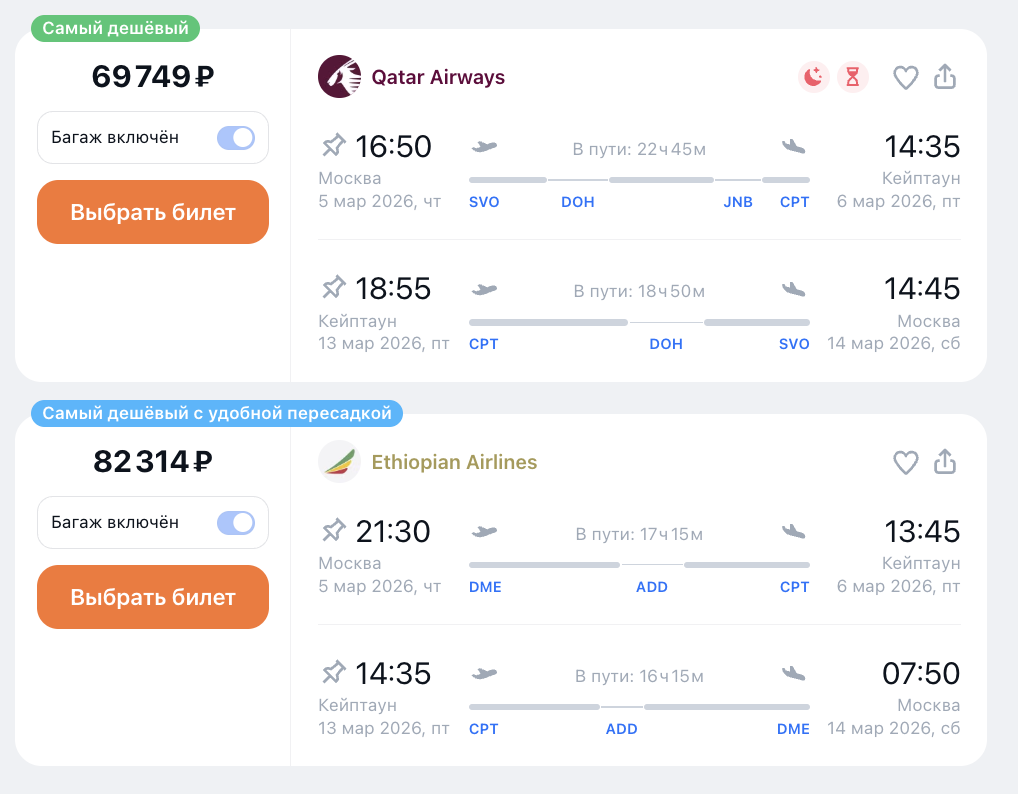
Task: Pin the 18:55 Cape Town return flight
Action: pos(332,289)
